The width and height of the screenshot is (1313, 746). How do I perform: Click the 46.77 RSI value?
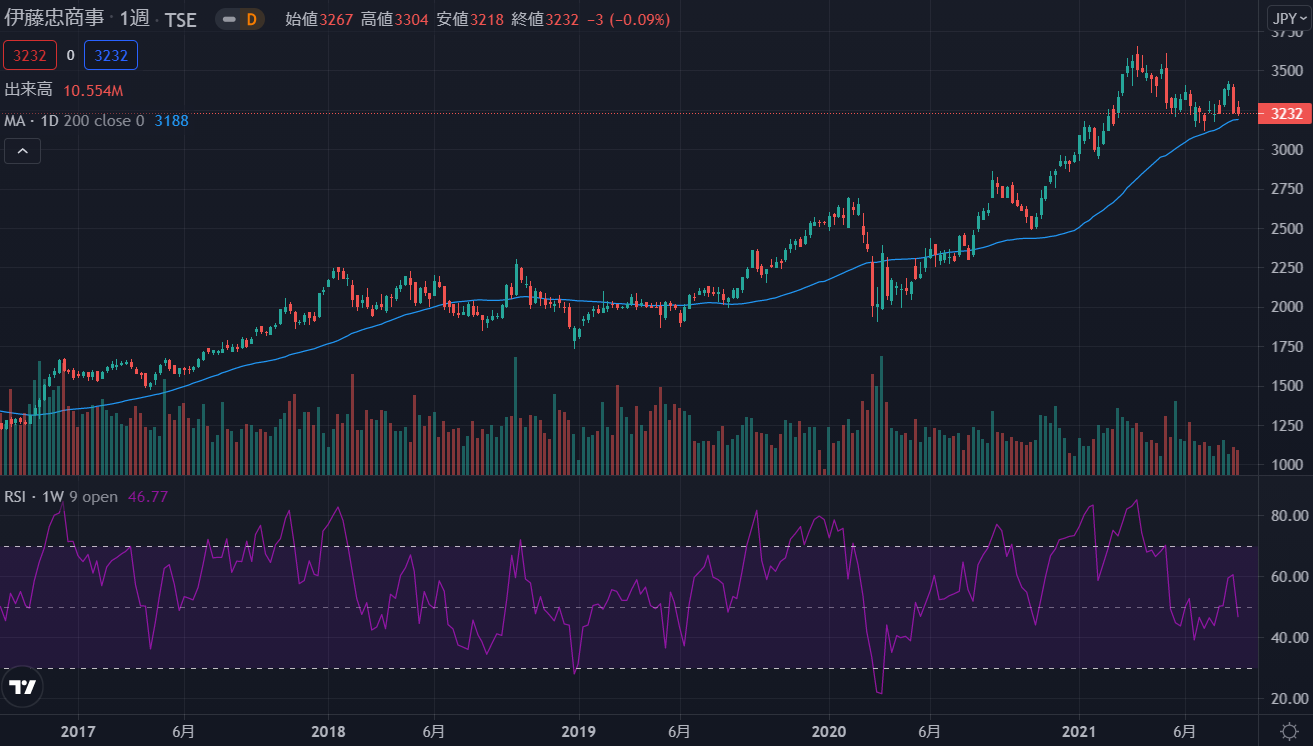(148, 496)
